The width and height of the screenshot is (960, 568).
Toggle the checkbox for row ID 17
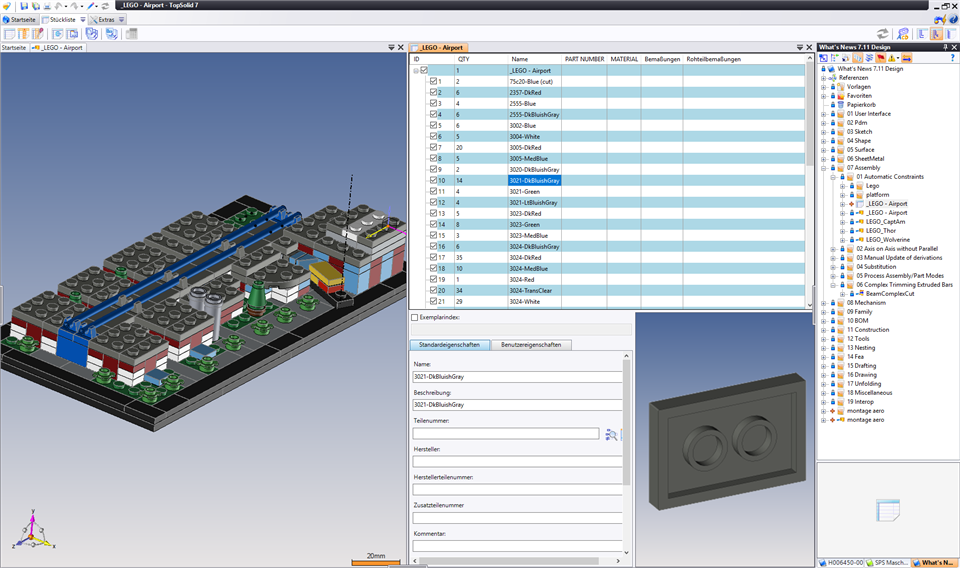pyautogui.click(x=433, y=258)
